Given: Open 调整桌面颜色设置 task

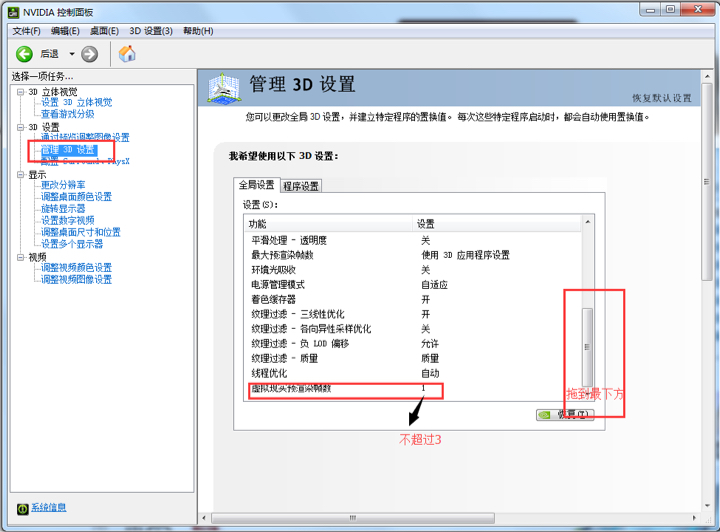Looking at the screenshot, I should [x=76, y=196].
